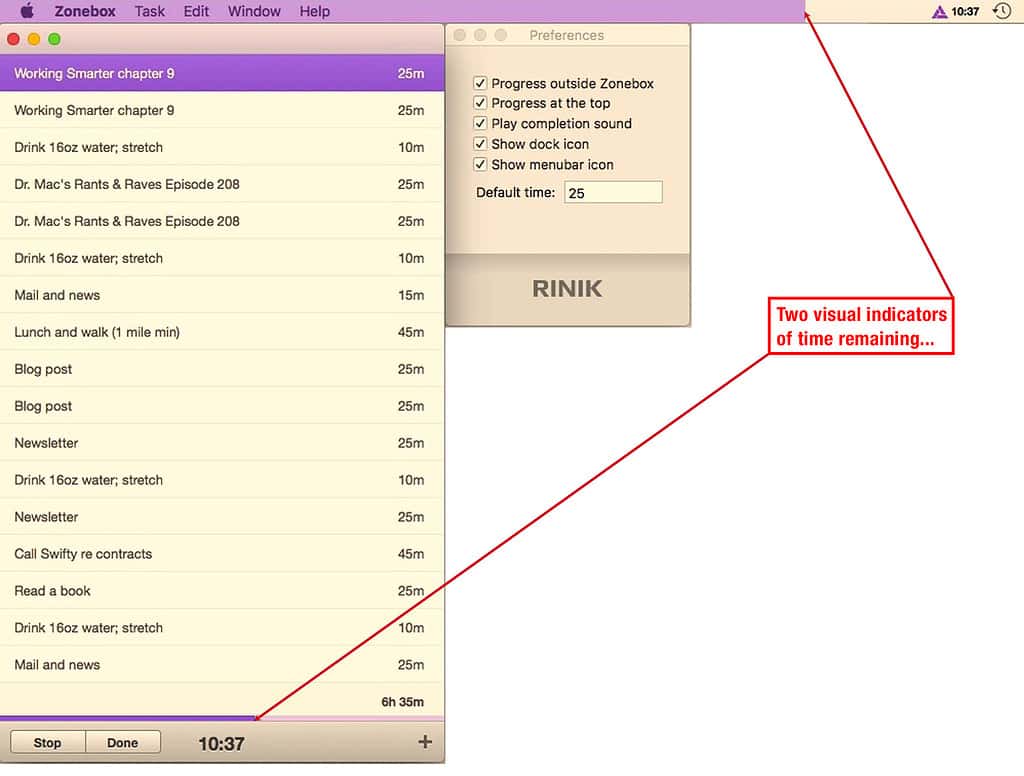Viewport: 1024px width, 776px height.
Task: Click the menubar 10:37 timer text
Action: (965, 11)
